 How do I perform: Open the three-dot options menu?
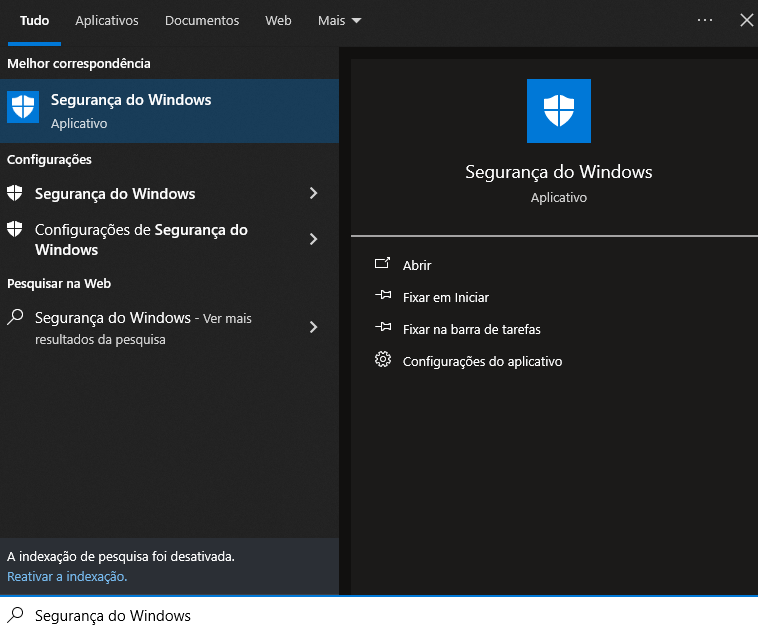pos(705,20)
